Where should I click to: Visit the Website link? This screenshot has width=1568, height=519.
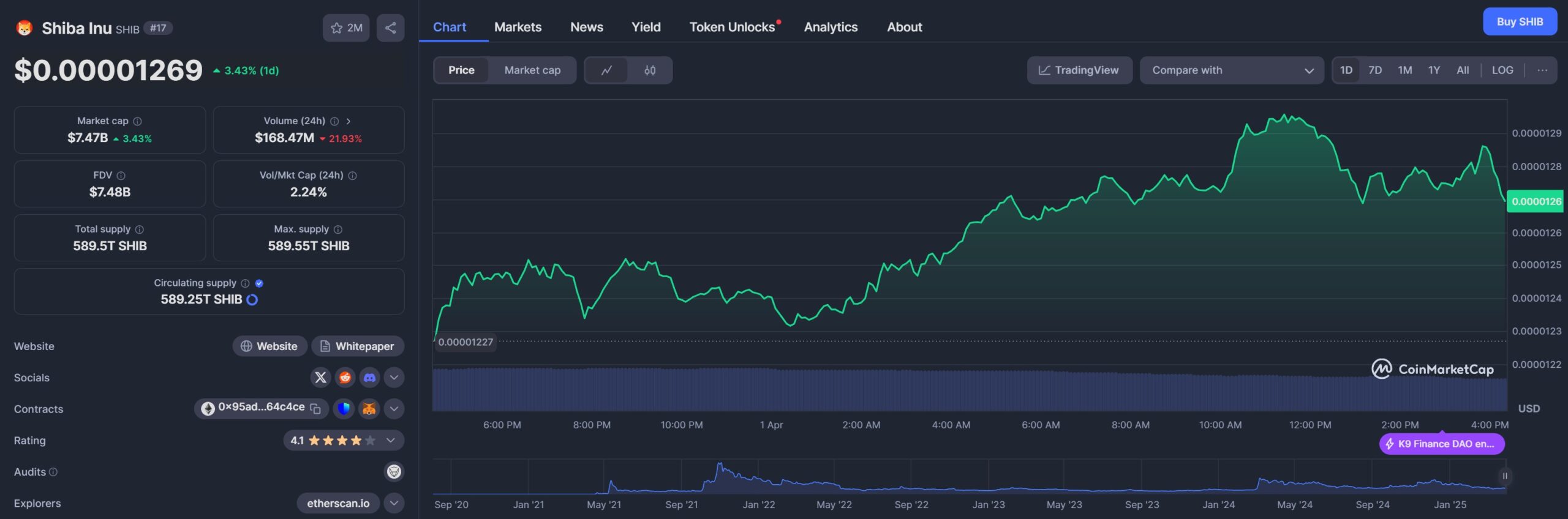pos(269,346)
